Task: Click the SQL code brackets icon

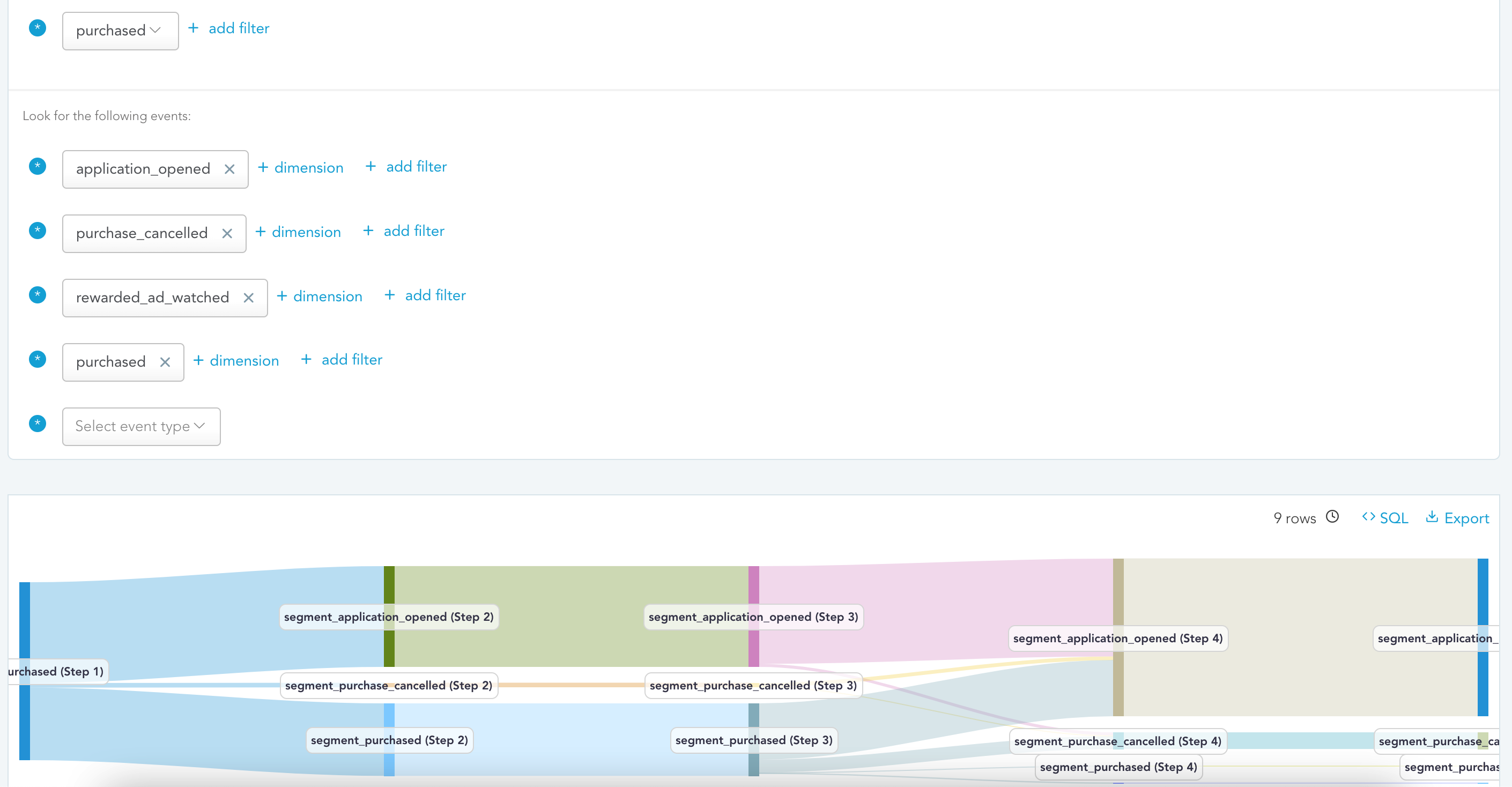Action: pyautogui.click(x=1368, y=517)
